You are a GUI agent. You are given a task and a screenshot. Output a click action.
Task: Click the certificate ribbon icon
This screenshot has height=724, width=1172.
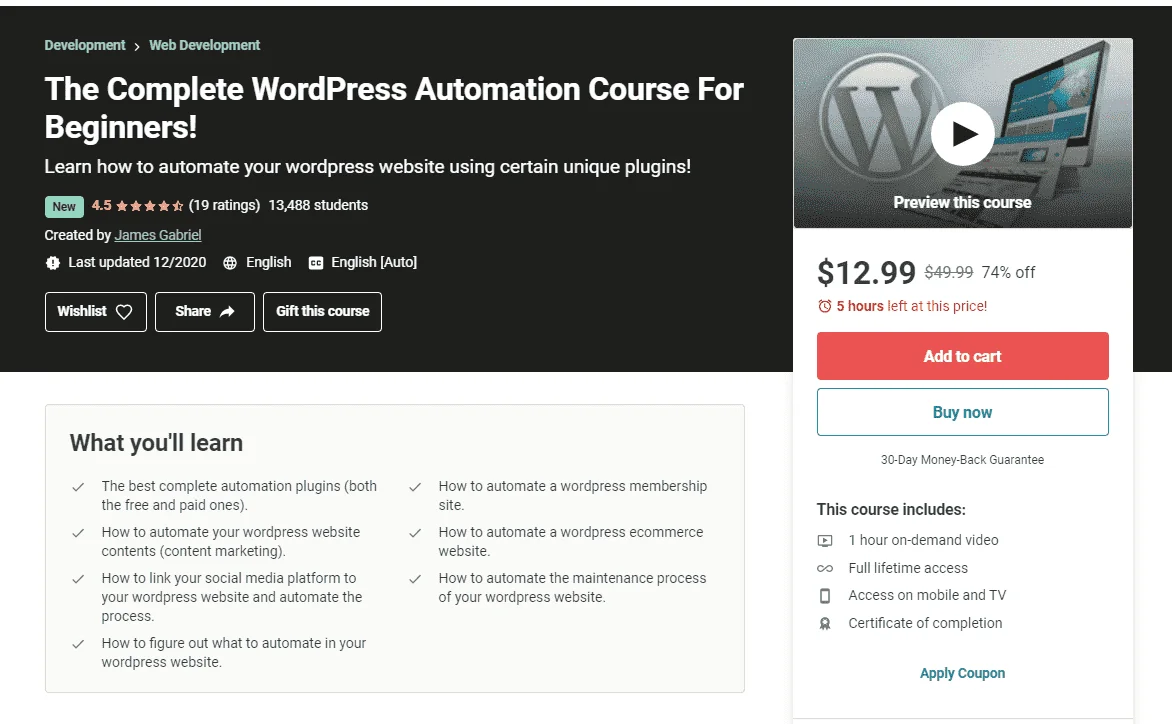click(x=824, y=623)
